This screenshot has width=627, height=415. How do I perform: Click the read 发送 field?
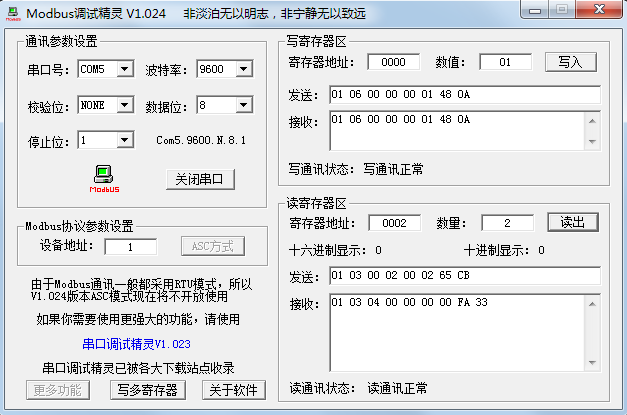[463, 276]
